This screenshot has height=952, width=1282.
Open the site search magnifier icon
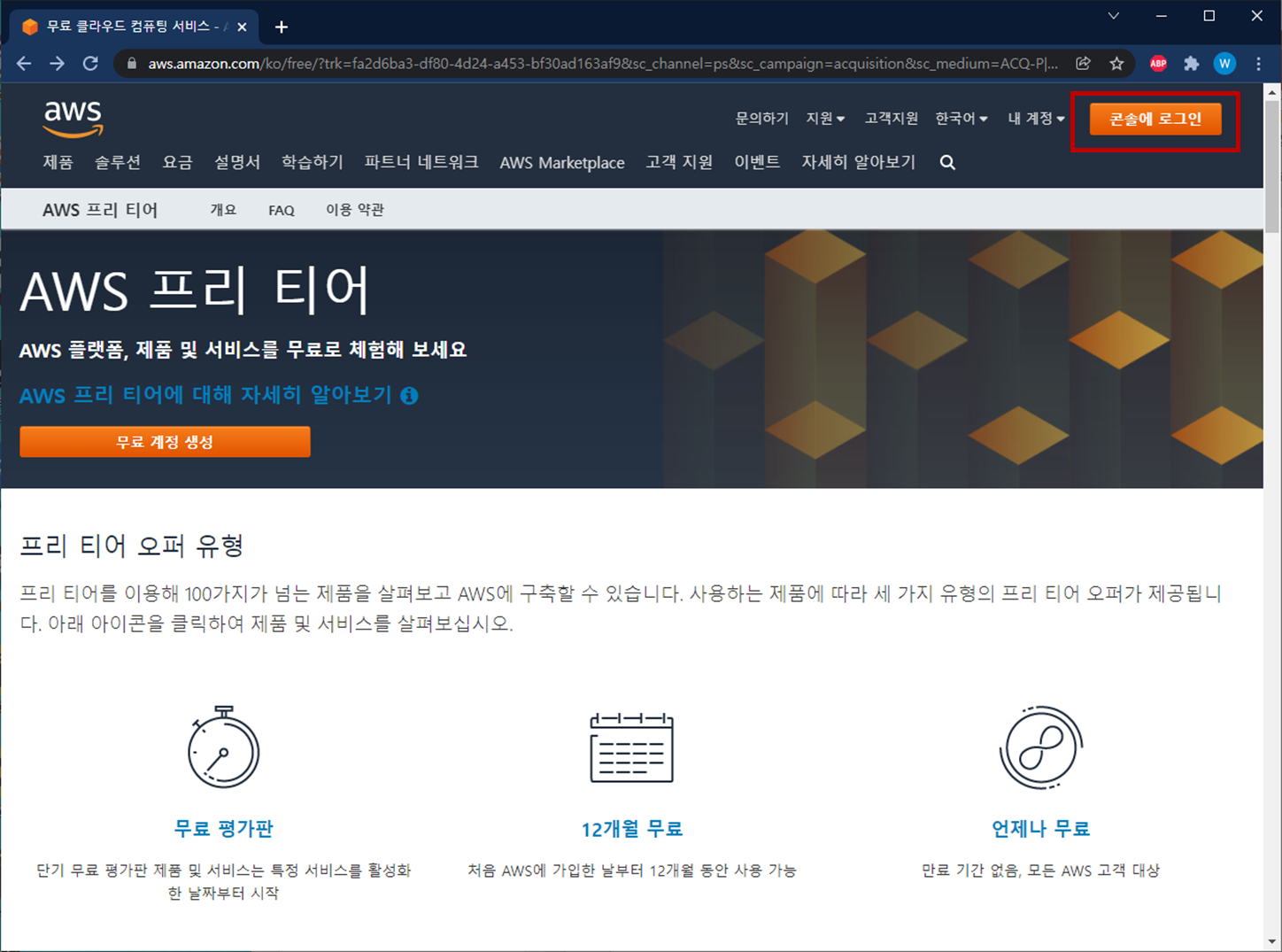coord(947,163)
